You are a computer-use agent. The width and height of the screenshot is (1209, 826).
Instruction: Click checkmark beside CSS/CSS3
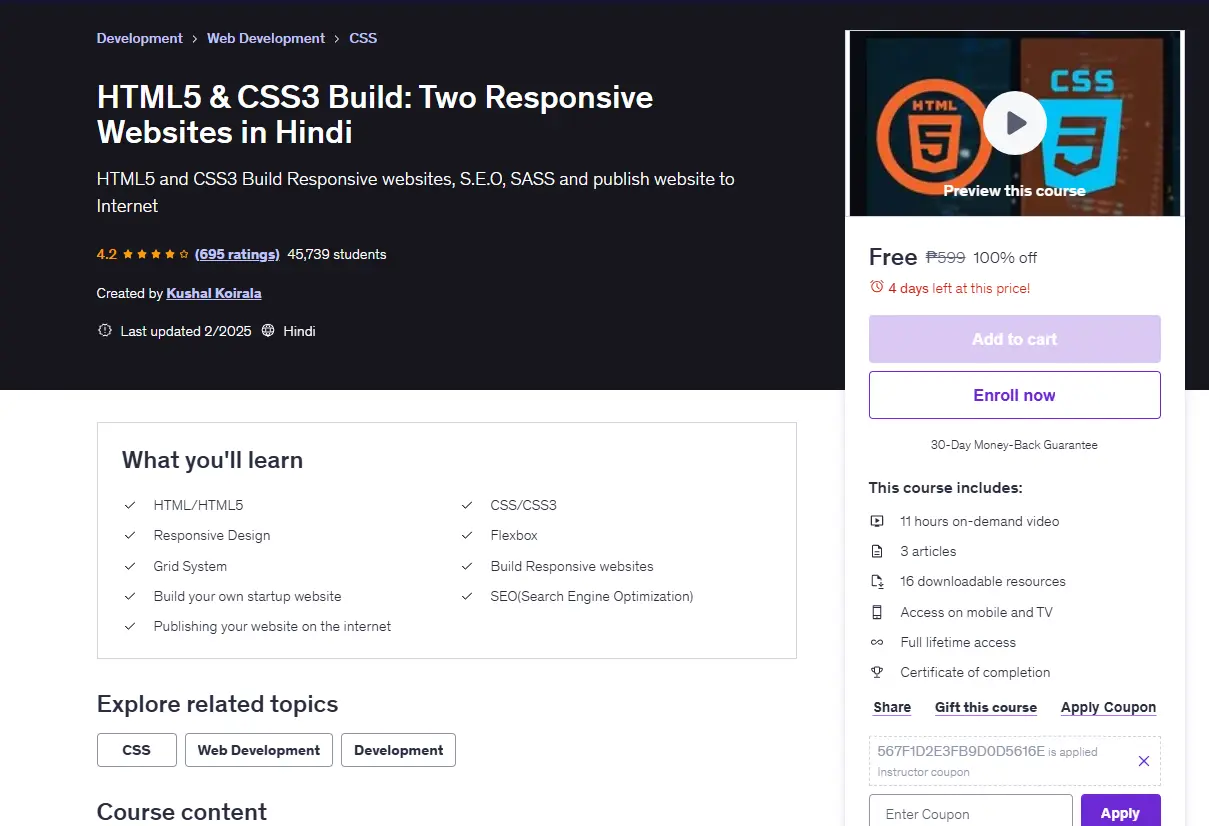467,505
